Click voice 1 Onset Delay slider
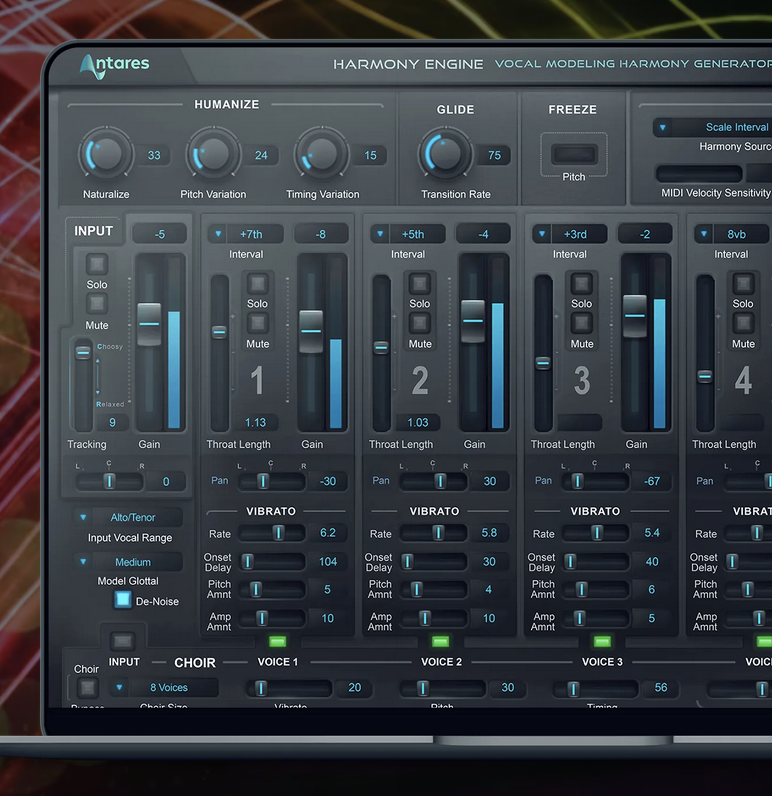Image resolution: width=772 pixels, height=796 pixels. click(x=272, y=561)
